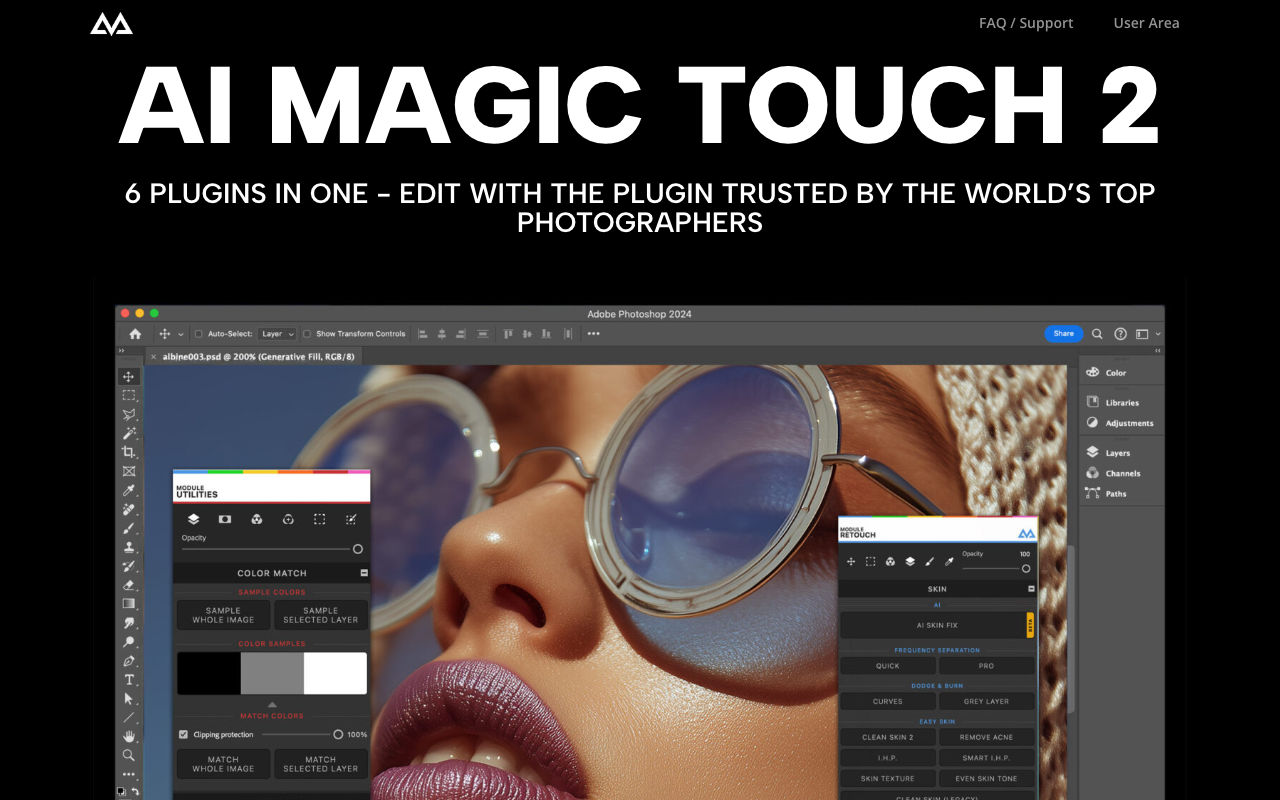The height and width of the screenshot is (800, 1280).
Task: Select the Move tool in the toolbar
Action: click(x=129, y=377)
